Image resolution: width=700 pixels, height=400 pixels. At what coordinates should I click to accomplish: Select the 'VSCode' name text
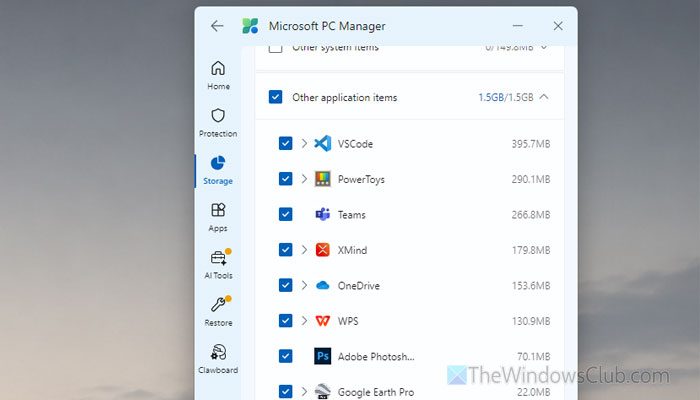(x=355, y=144)
